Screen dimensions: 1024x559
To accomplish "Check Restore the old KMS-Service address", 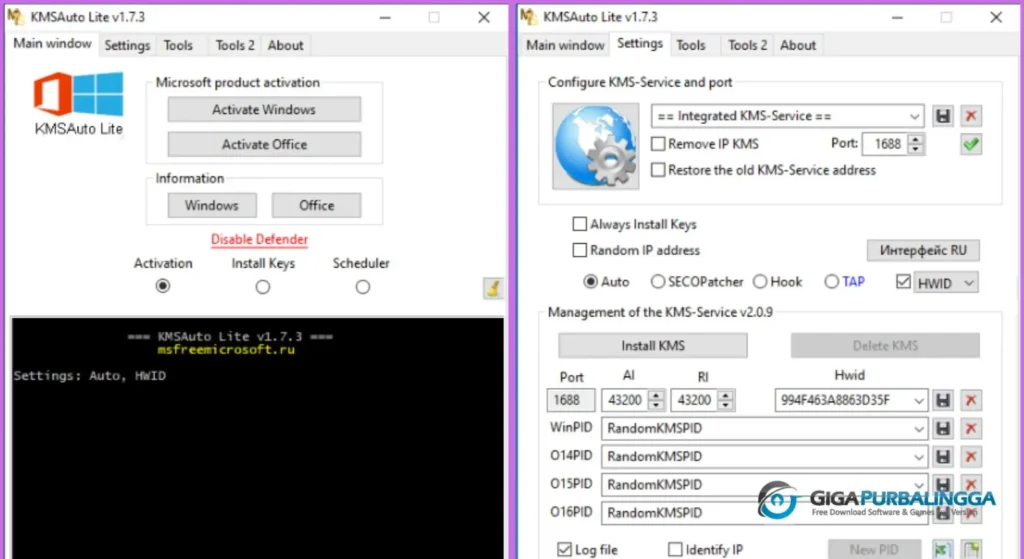I will pyautogui.click(x=658, y=170).
